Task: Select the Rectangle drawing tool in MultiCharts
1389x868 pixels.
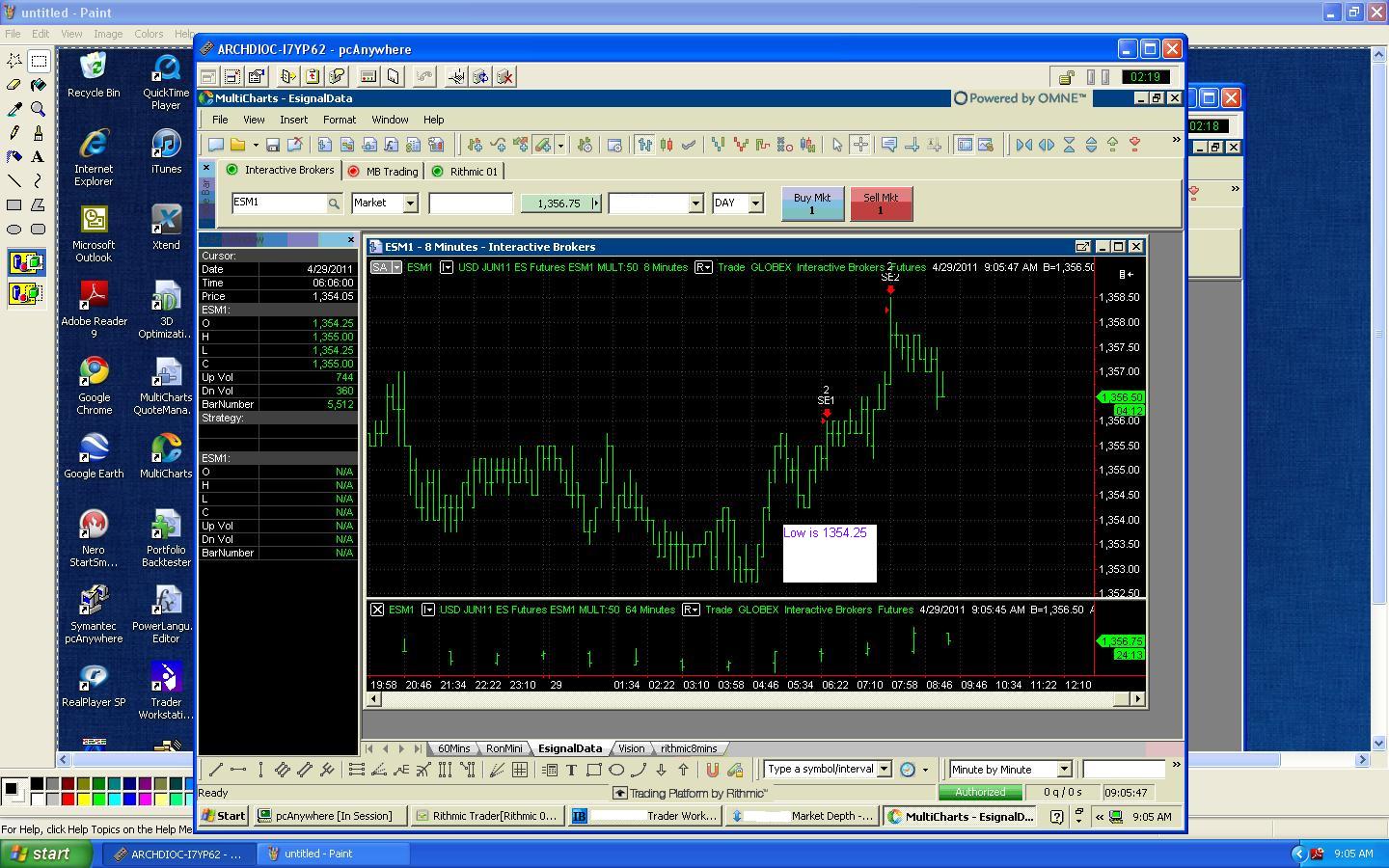Action: (593, 770)
